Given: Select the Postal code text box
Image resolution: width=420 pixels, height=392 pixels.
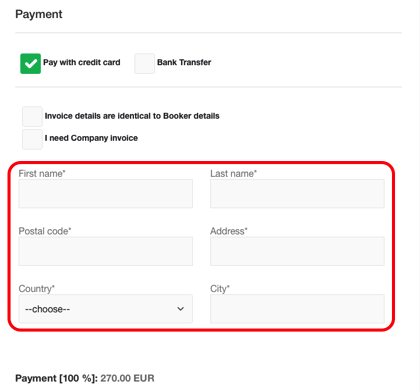Looking at the screenshot, I should (106, 251).
